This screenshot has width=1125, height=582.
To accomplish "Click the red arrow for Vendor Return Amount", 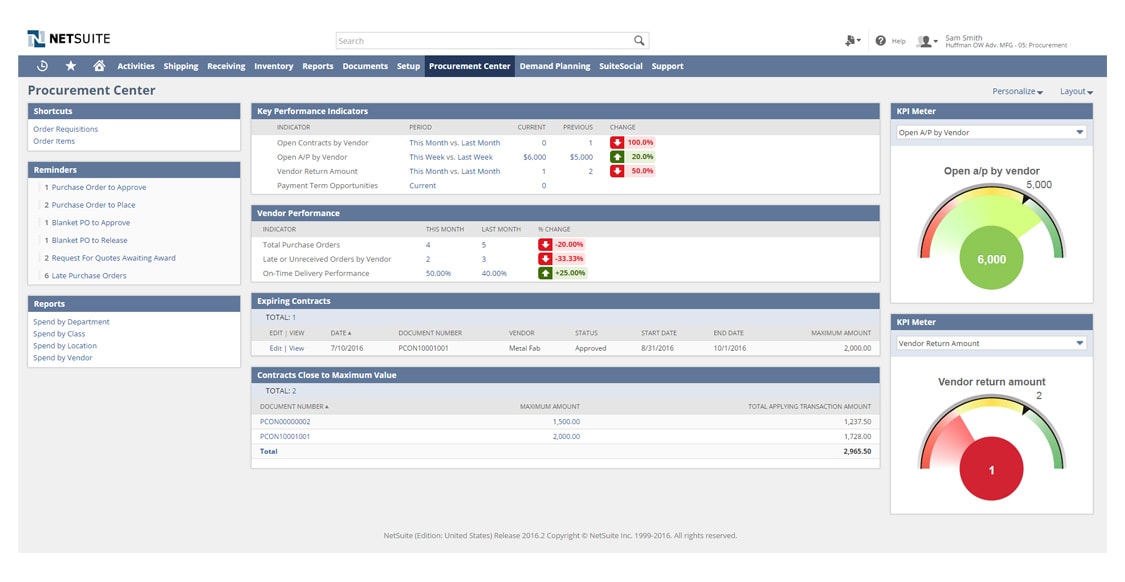I will coord(616,171).
